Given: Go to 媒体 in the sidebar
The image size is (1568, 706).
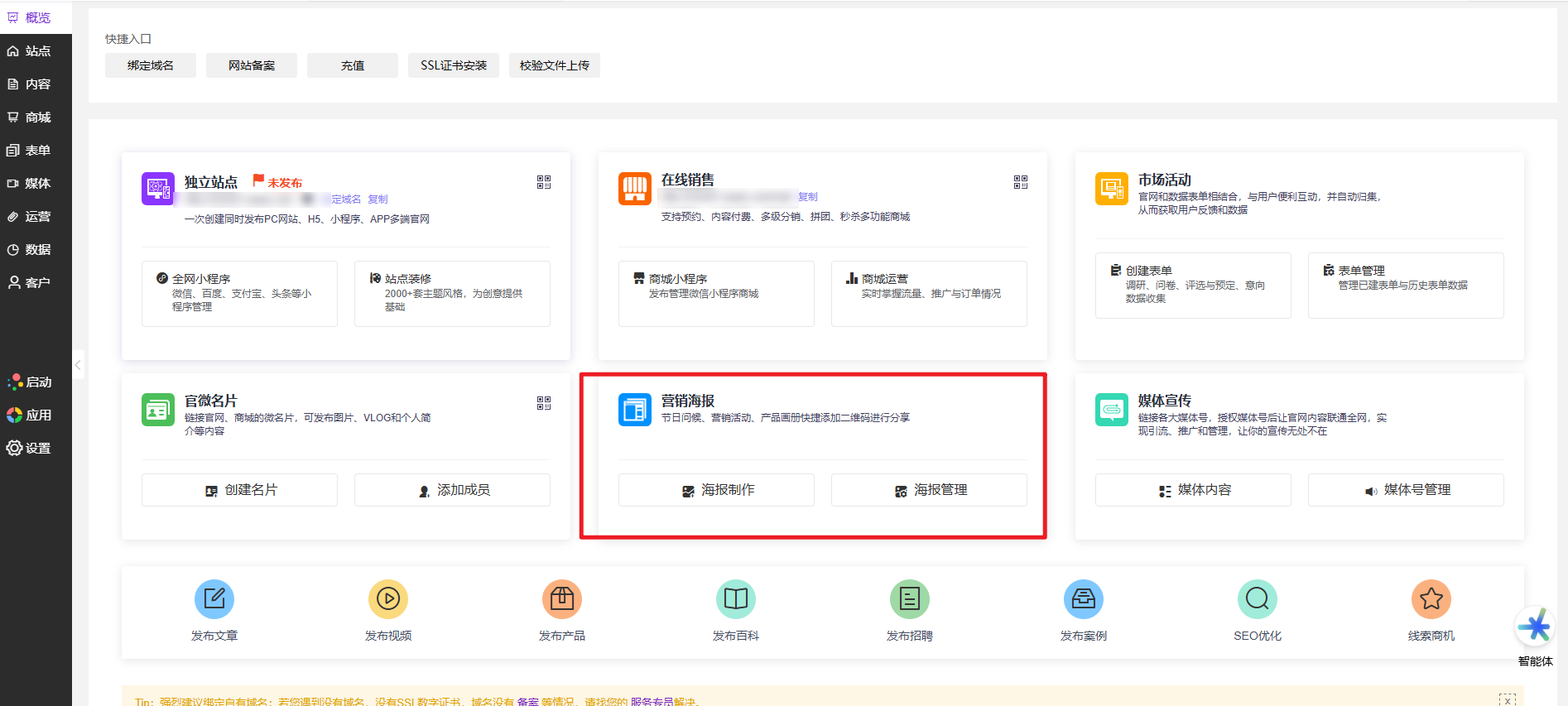Looking at the screenshot, I should pos(36,184).
